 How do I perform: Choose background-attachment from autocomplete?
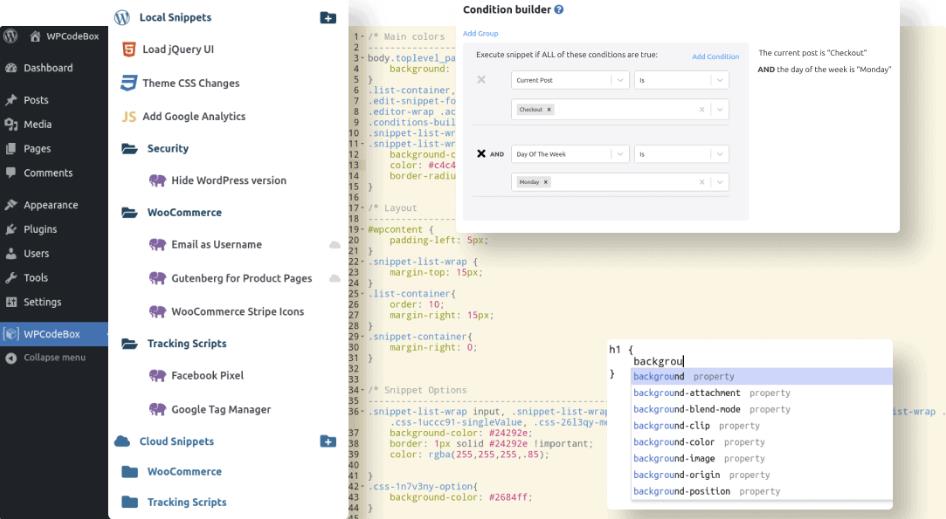point(761,393)
